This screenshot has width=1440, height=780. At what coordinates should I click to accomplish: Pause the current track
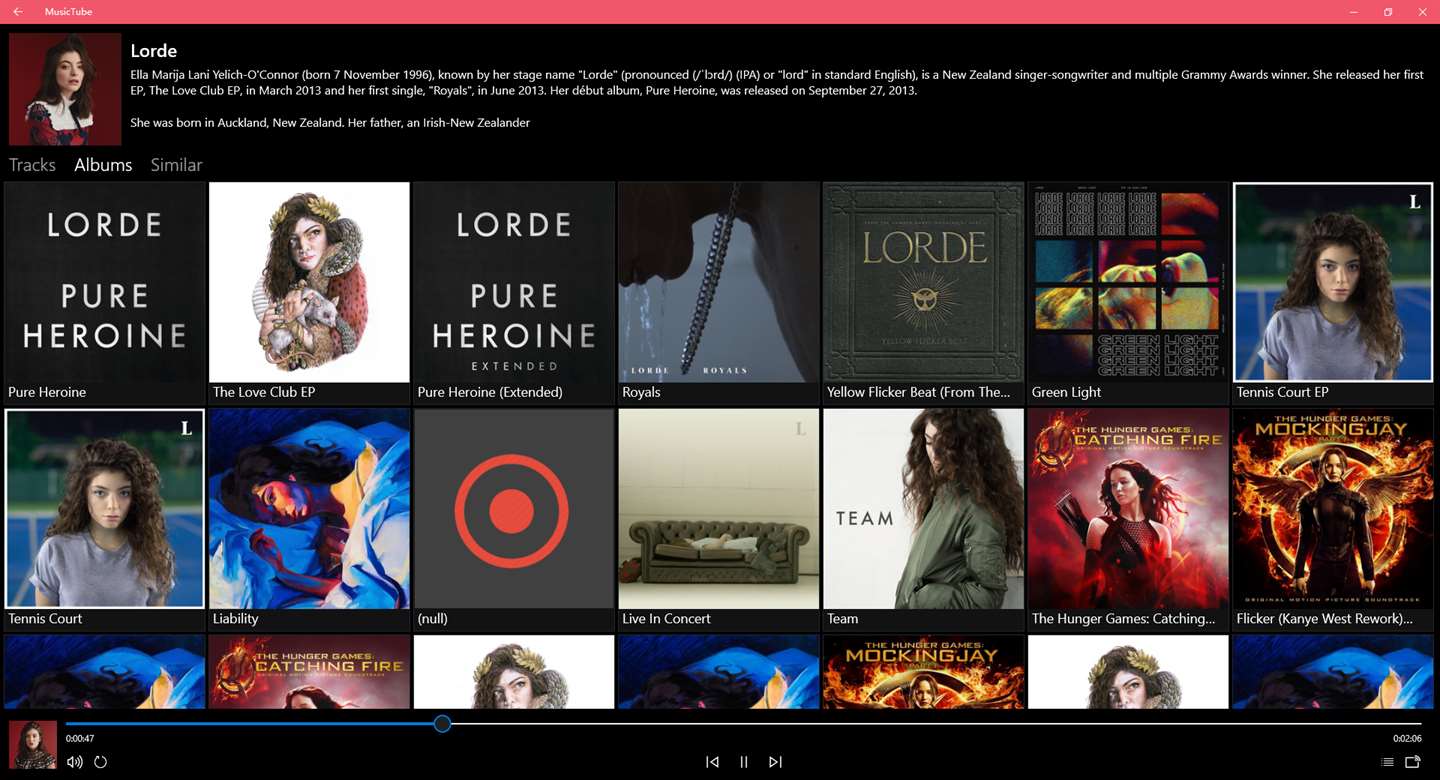pyautogui.click(x=744, y=762)
